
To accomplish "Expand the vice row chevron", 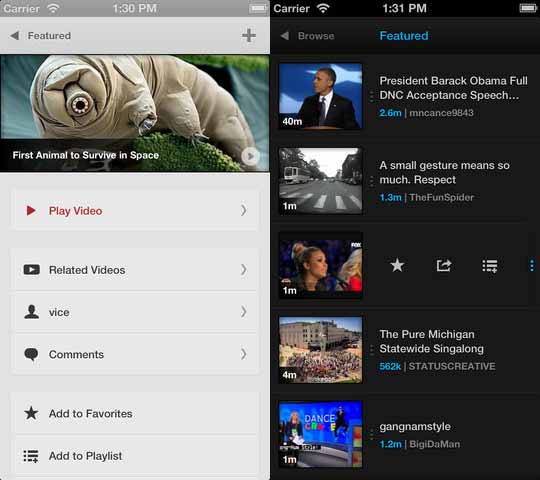I will (x=244, y=312).
